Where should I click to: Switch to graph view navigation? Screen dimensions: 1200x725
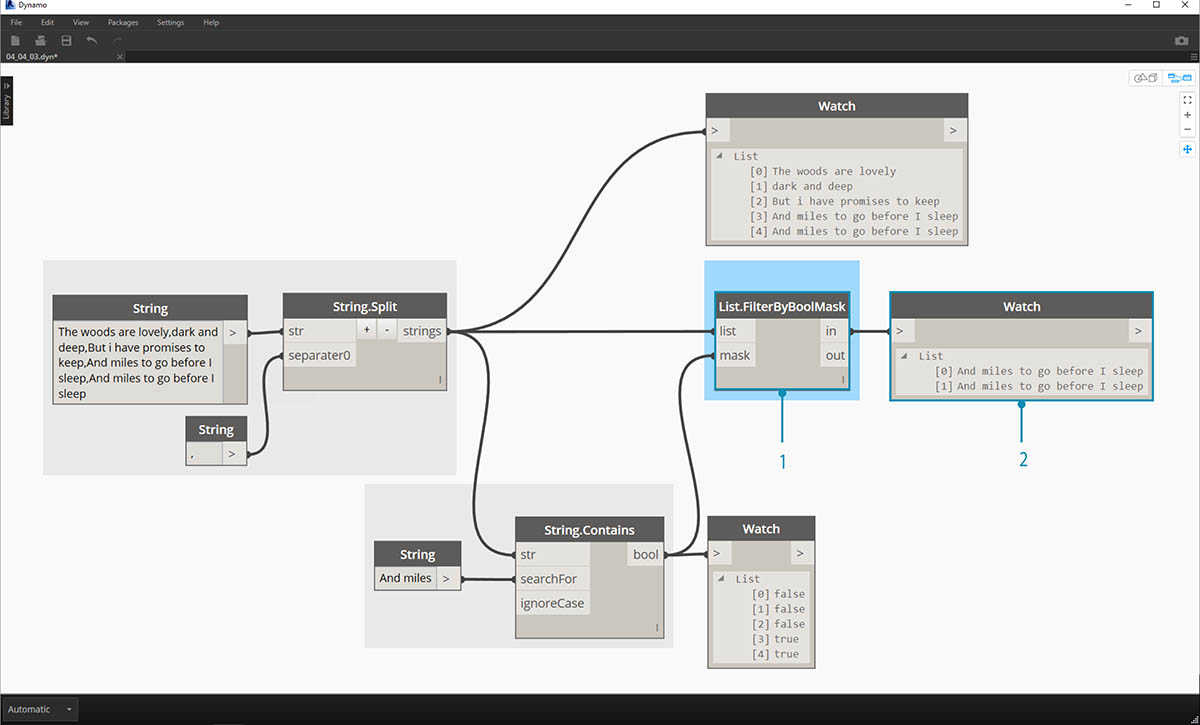pos(1179,78)
